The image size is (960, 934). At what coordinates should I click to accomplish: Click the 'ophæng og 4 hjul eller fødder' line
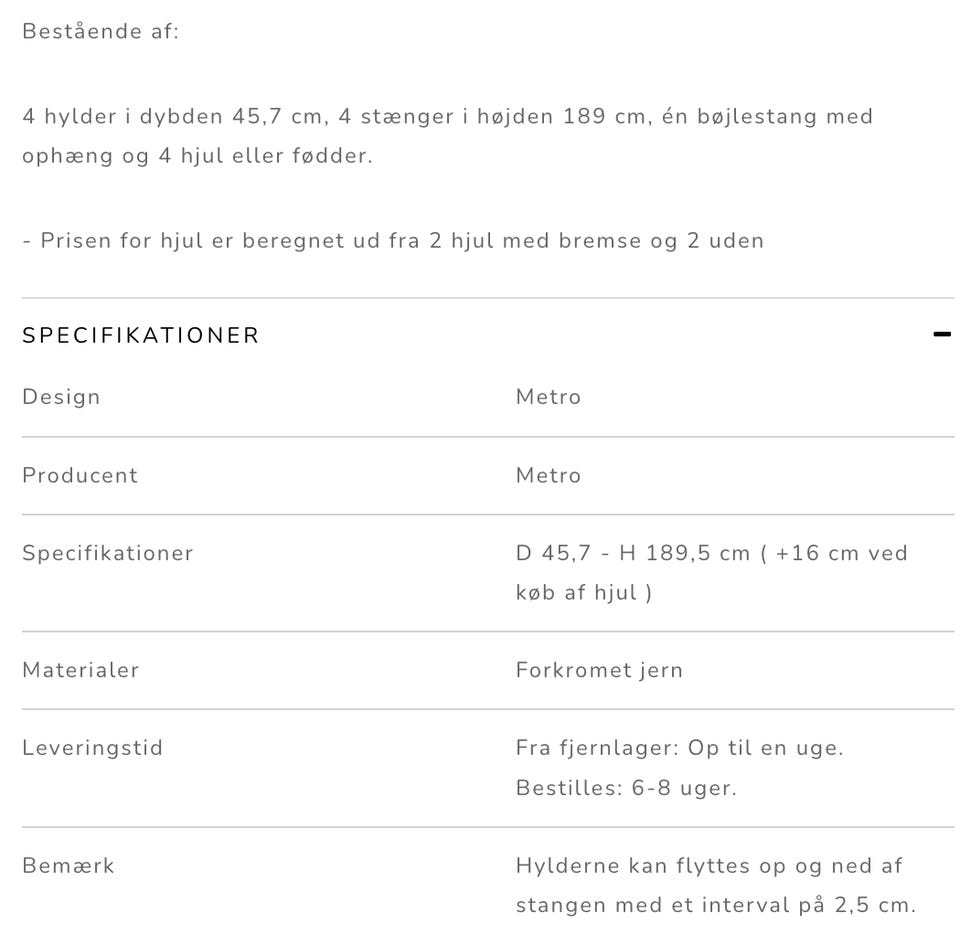pyautogui.click(x=197, y=156)
